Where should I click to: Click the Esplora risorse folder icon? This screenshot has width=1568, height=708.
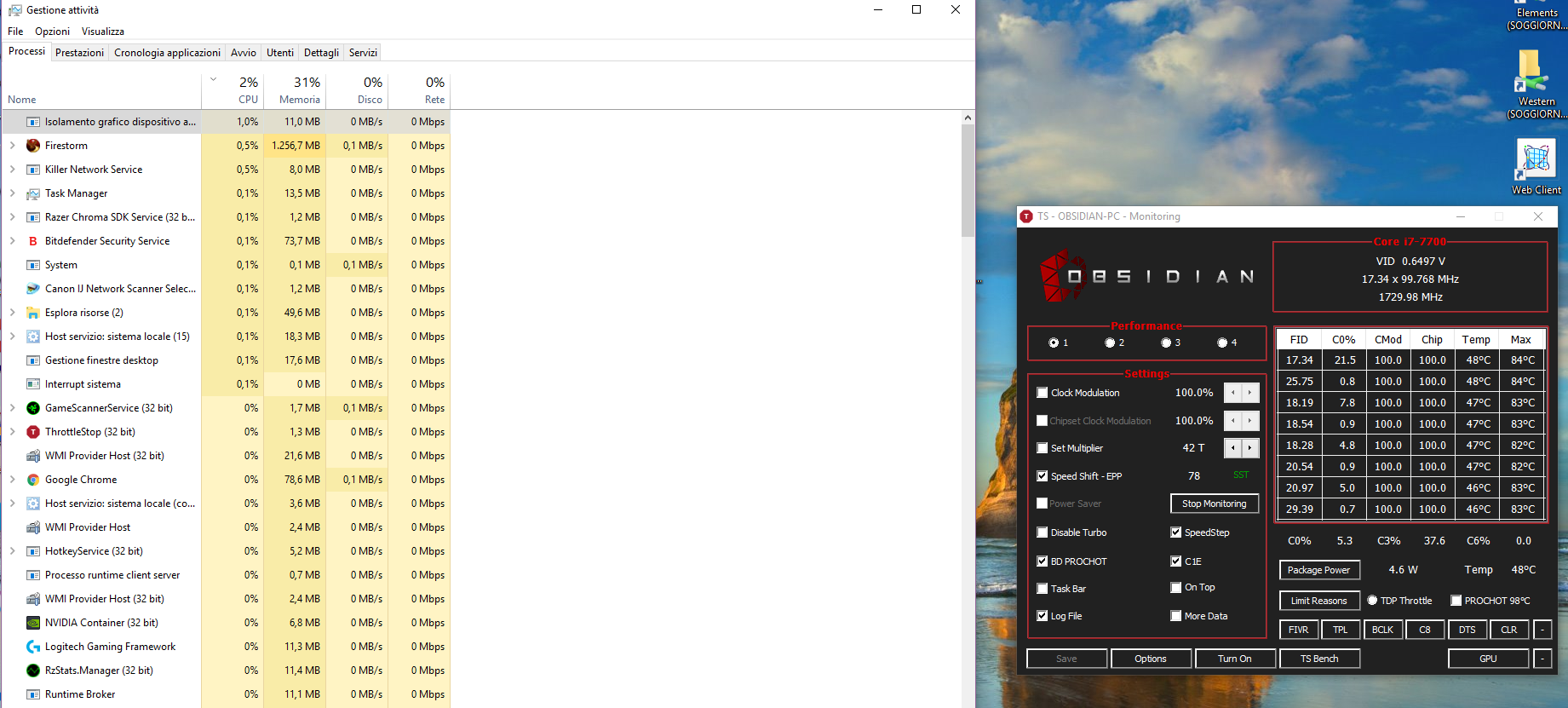click(x=33, y=313)
